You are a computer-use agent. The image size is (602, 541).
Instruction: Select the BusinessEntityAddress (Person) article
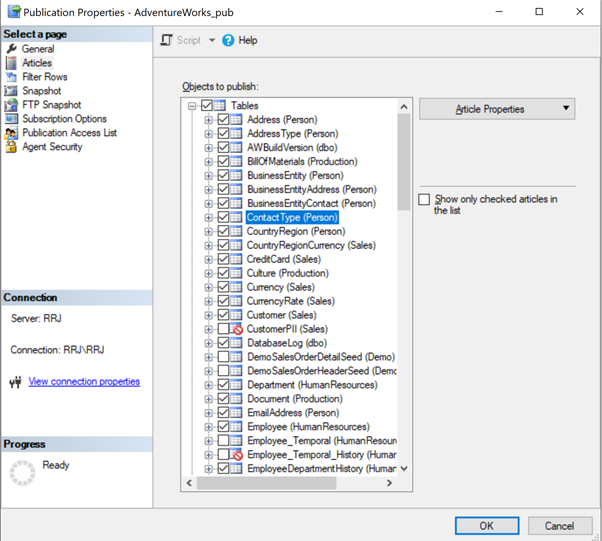tap(312, 189)
